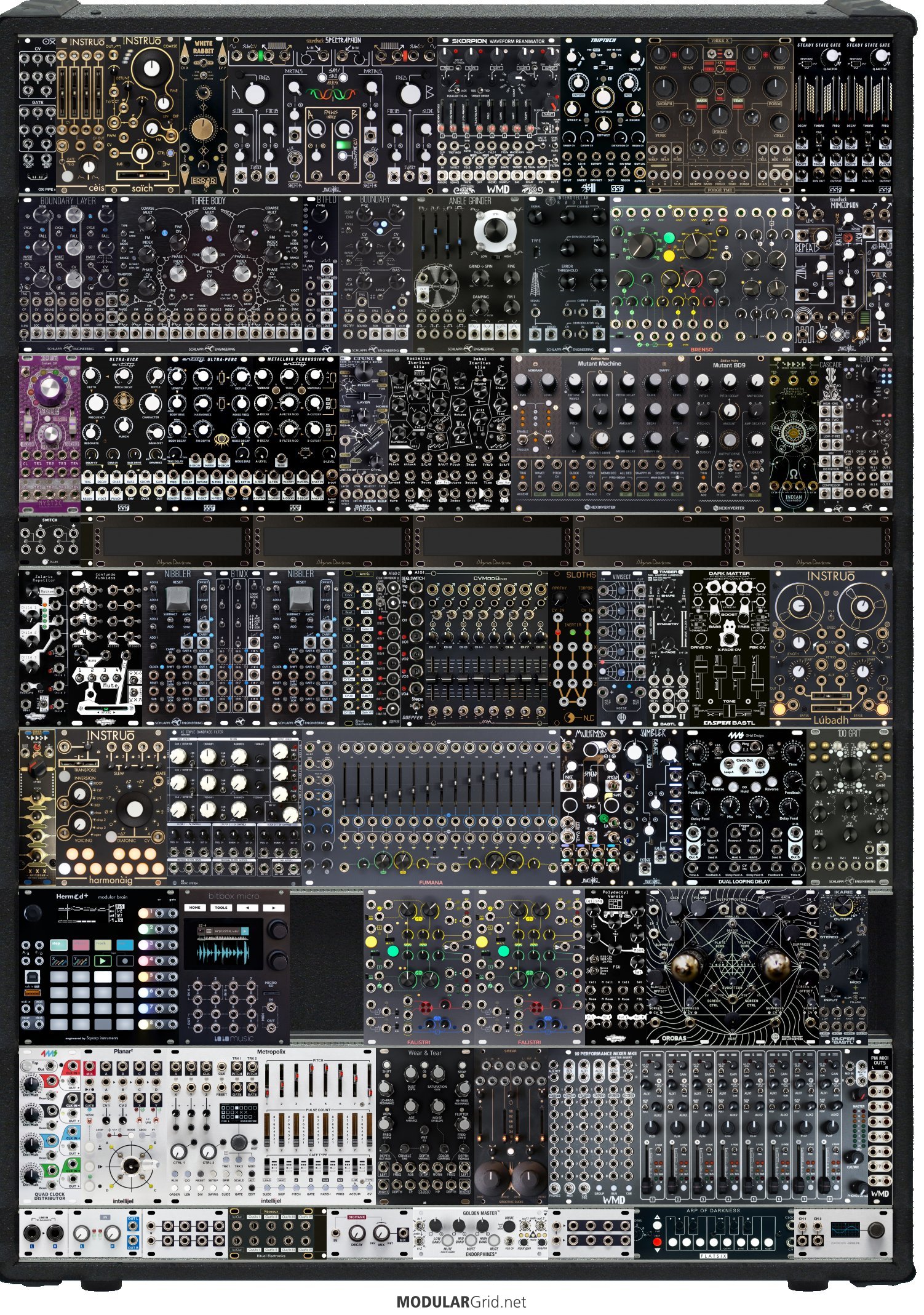
Task: Click the step button on Hermod+
Action: [x=57, y=944]
